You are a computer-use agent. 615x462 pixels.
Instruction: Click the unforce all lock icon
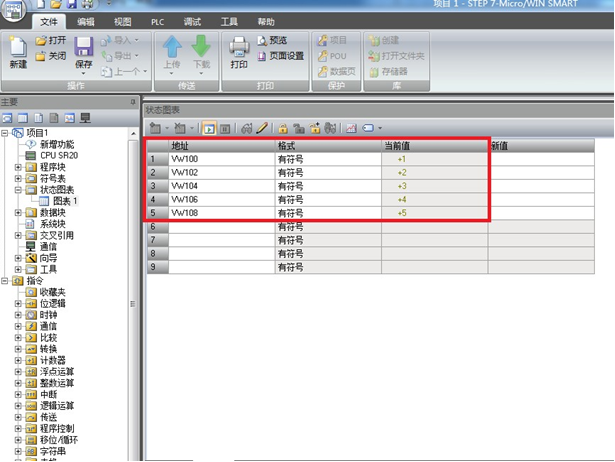click(315, 128)
